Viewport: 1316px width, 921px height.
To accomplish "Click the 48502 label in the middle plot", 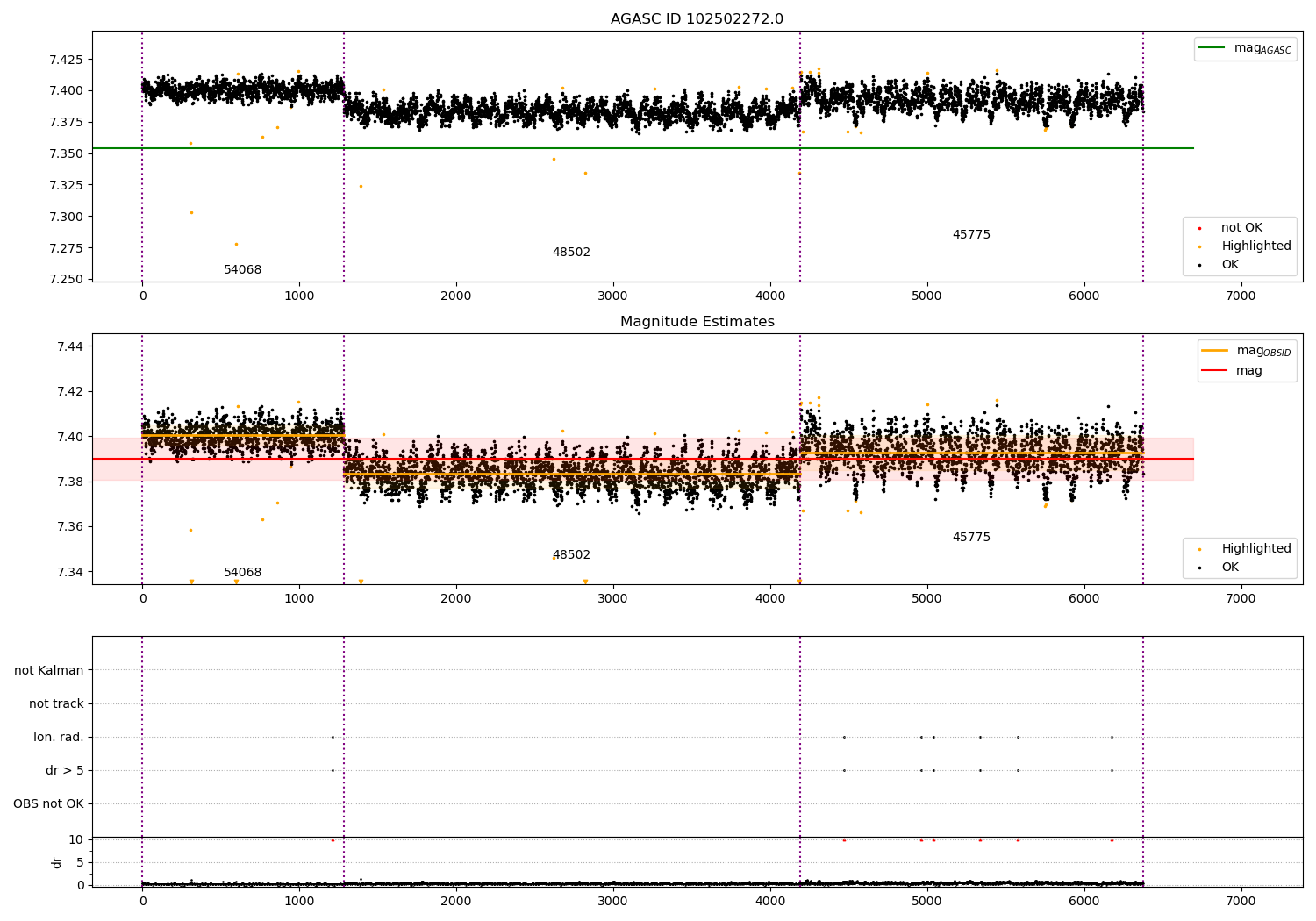I will 571,555.
